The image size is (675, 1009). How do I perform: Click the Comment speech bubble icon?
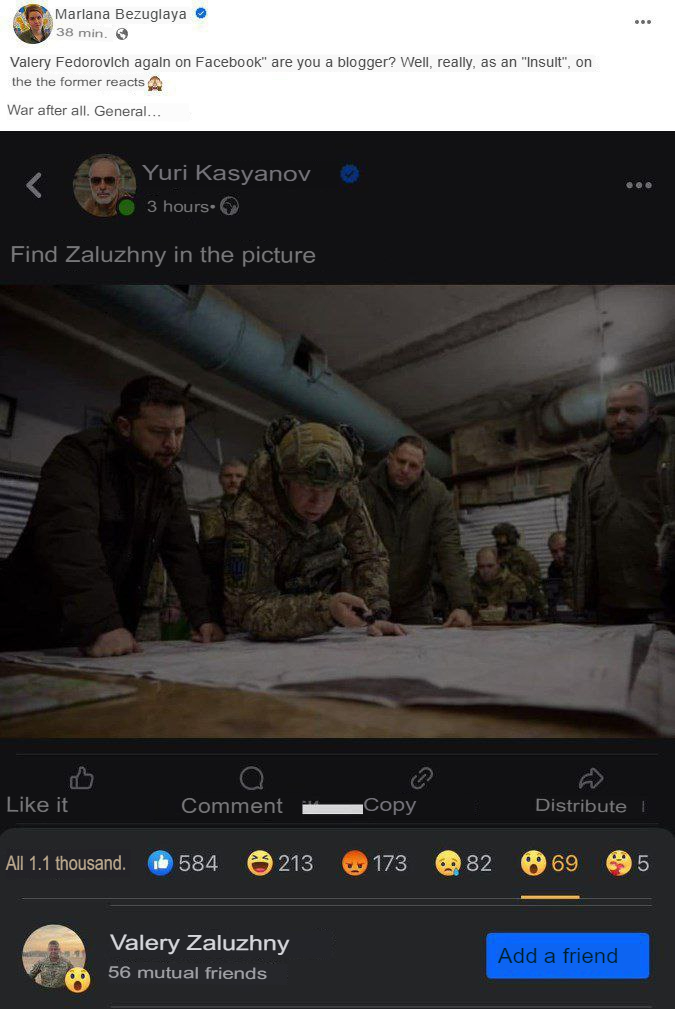coord(252,778)
